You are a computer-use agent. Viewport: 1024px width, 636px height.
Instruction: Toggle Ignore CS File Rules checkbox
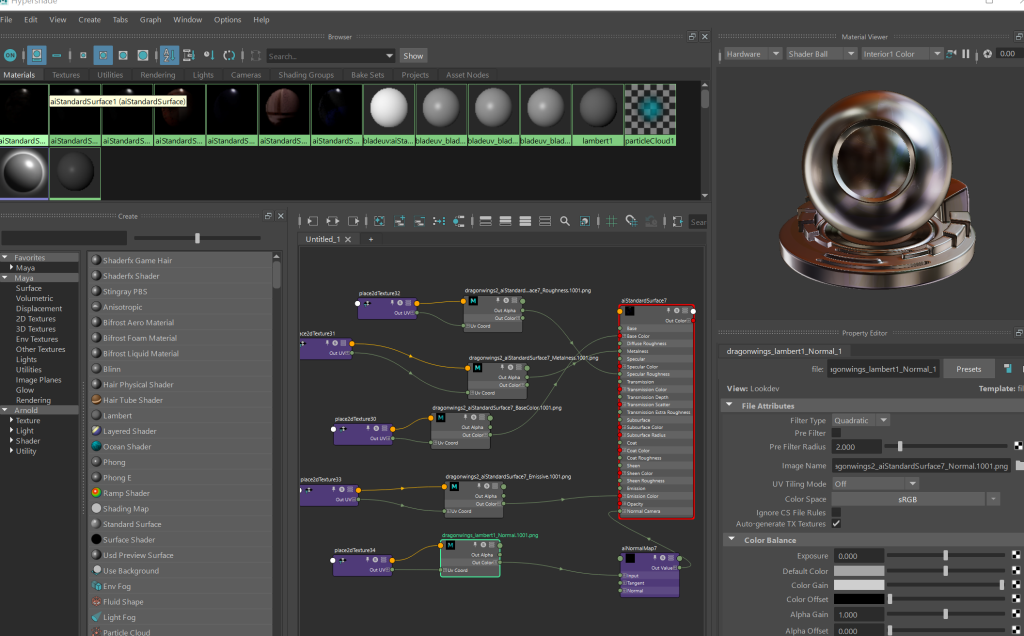click(x=836, y=513)
